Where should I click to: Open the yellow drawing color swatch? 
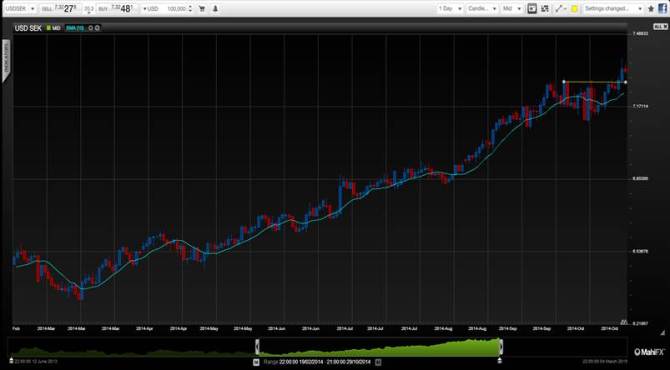point(574,9)
